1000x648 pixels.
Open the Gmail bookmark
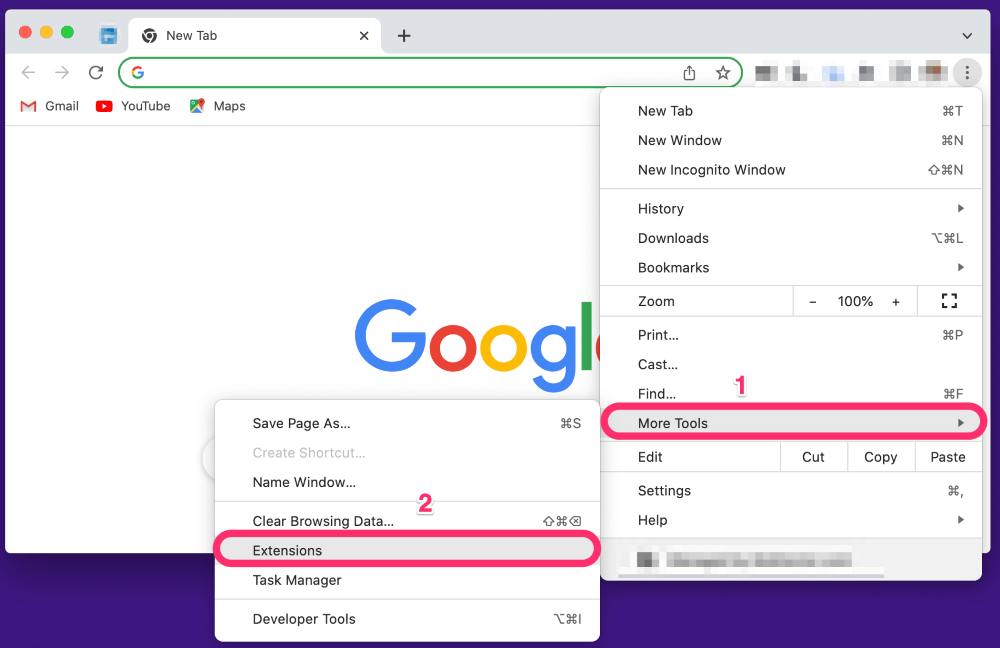tap(50, 106)
